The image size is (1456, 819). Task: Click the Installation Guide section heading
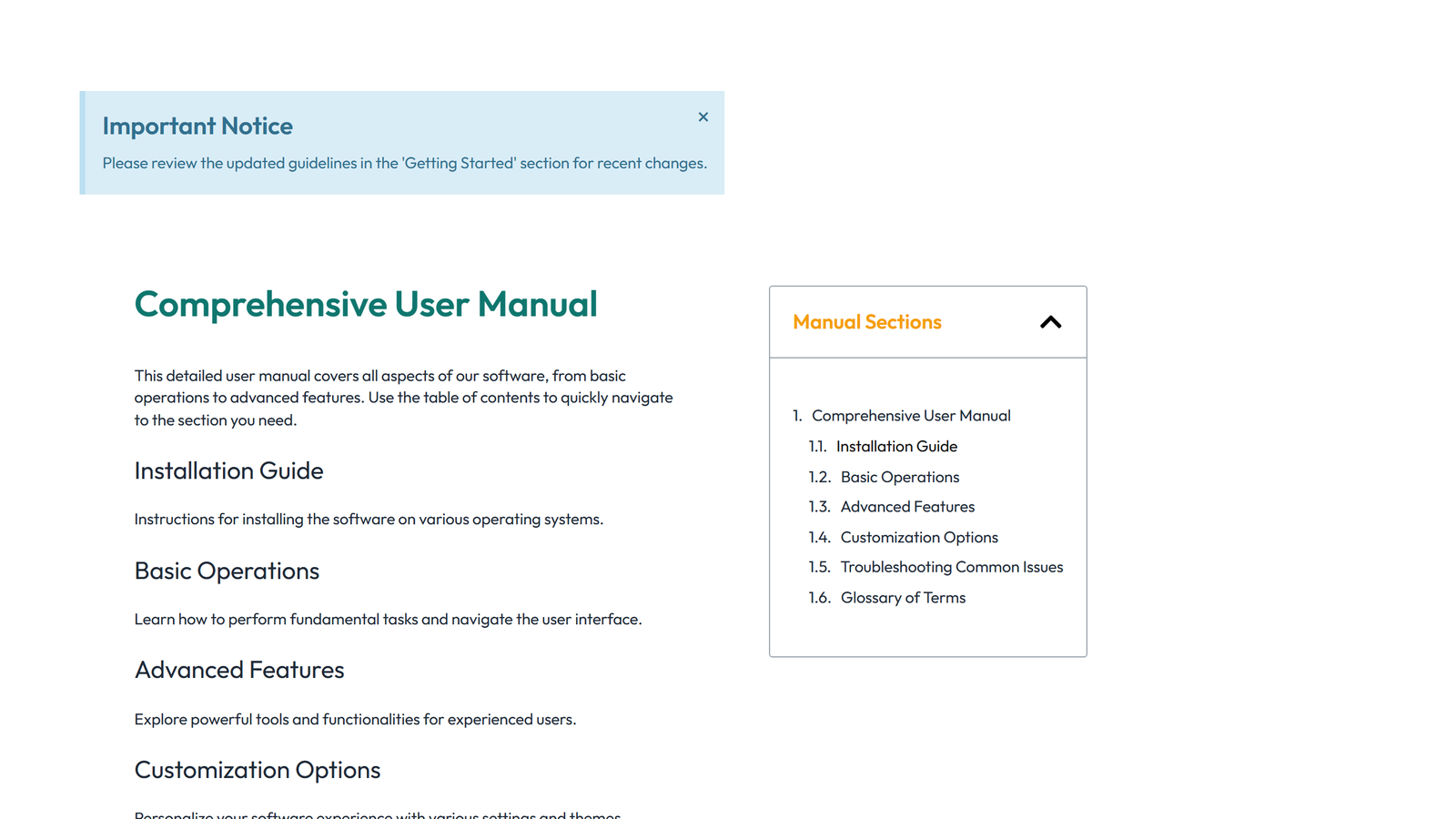click(228, 471)
